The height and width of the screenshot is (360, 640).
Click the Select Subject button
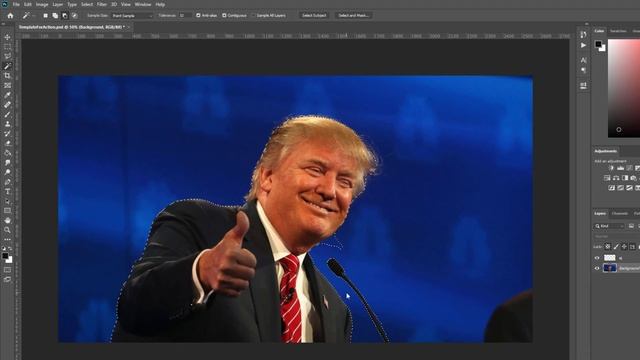(x=314, y=16)
